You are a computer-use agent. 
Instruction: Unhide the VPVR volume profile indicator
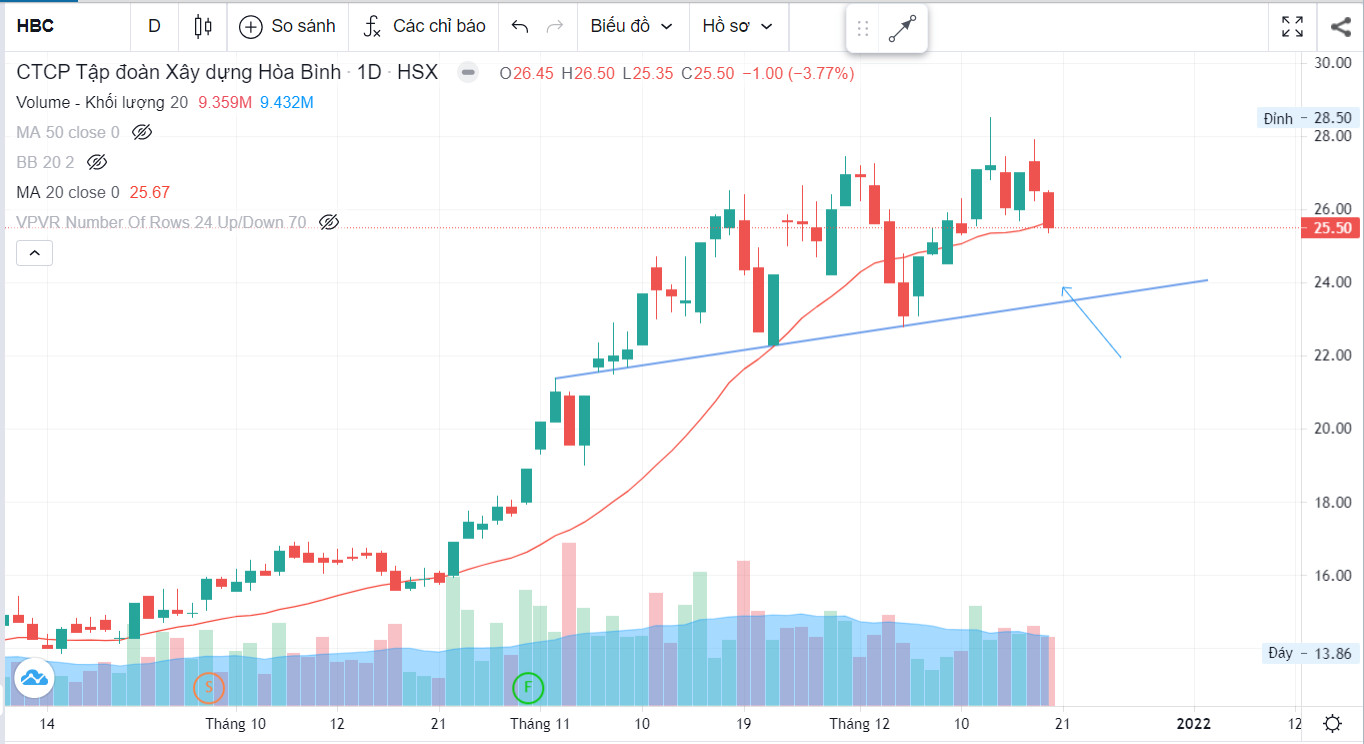[329, 222]
